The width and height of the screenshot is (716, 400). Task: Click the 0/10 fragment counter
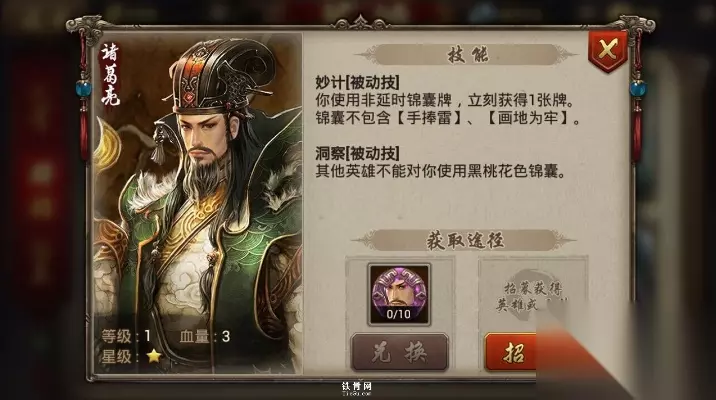(x=399, y=314)
